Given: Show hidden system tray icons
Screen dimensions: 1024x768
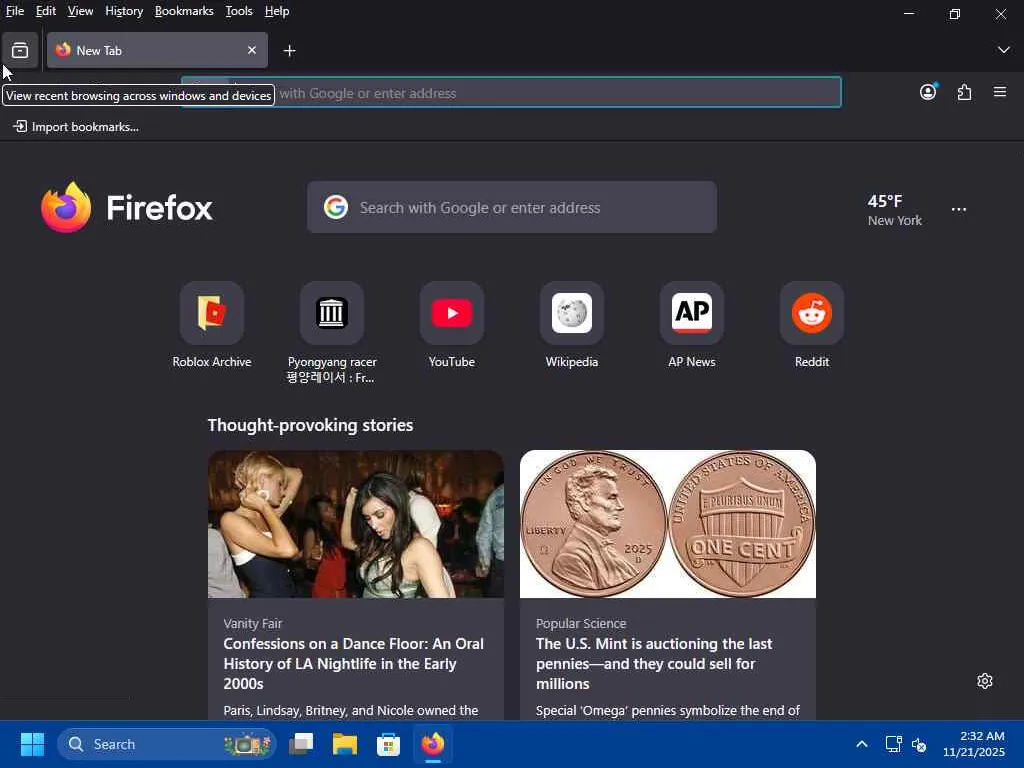Looking at the screenshot, I should click(x=862, y=744).
